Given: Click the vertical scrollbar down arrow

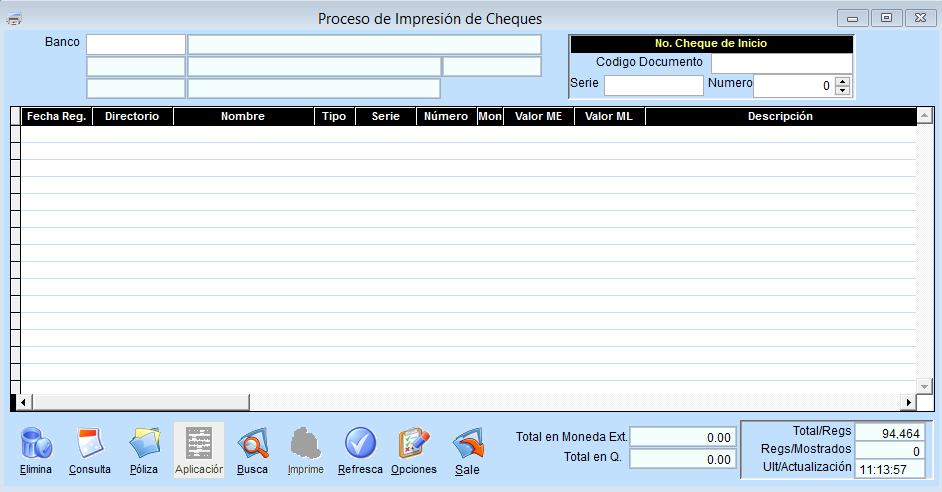Looking at the screenshot, I should 924,386.
